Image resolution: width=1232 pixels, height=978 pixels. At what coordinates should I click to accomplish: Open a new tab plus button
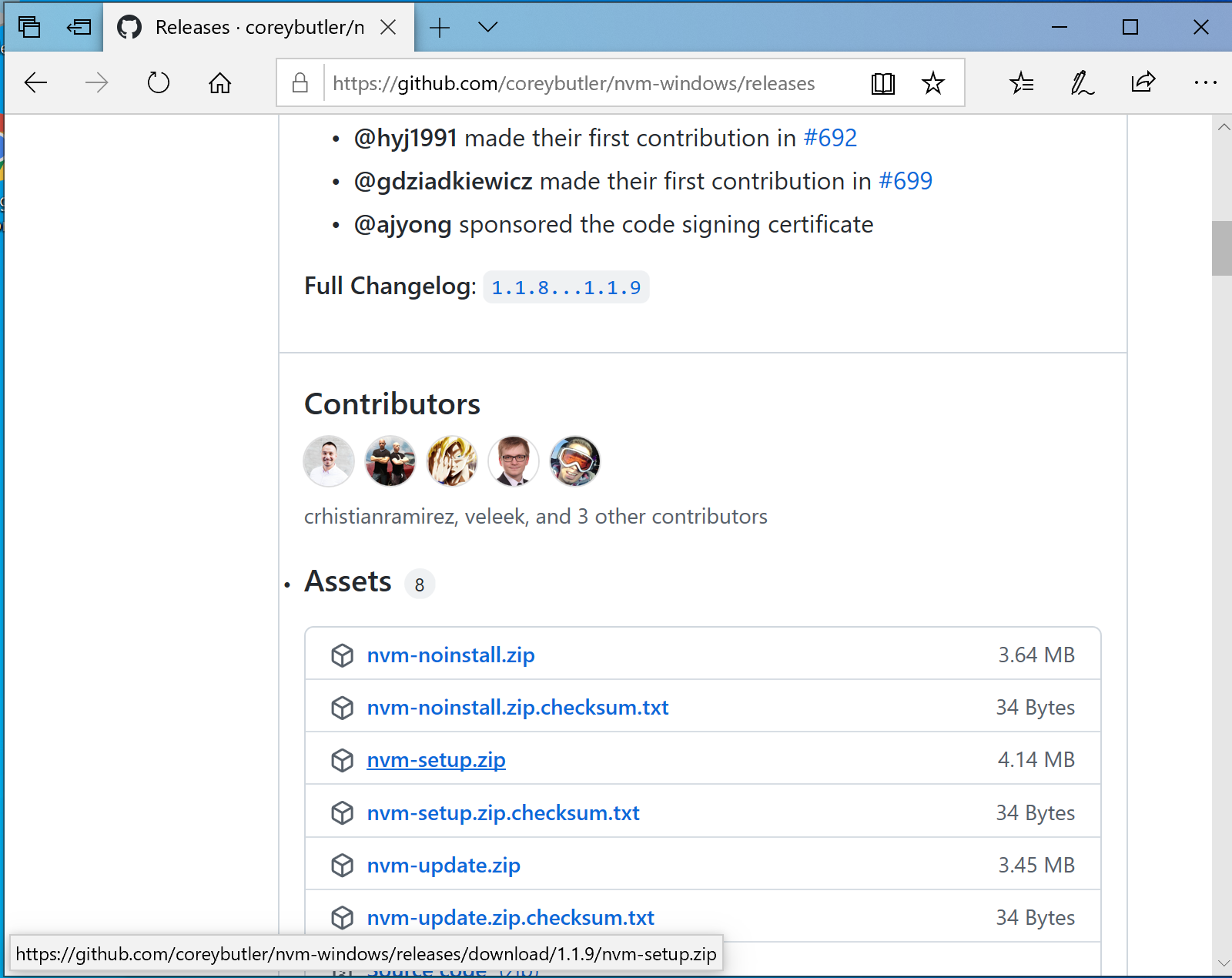440,28
